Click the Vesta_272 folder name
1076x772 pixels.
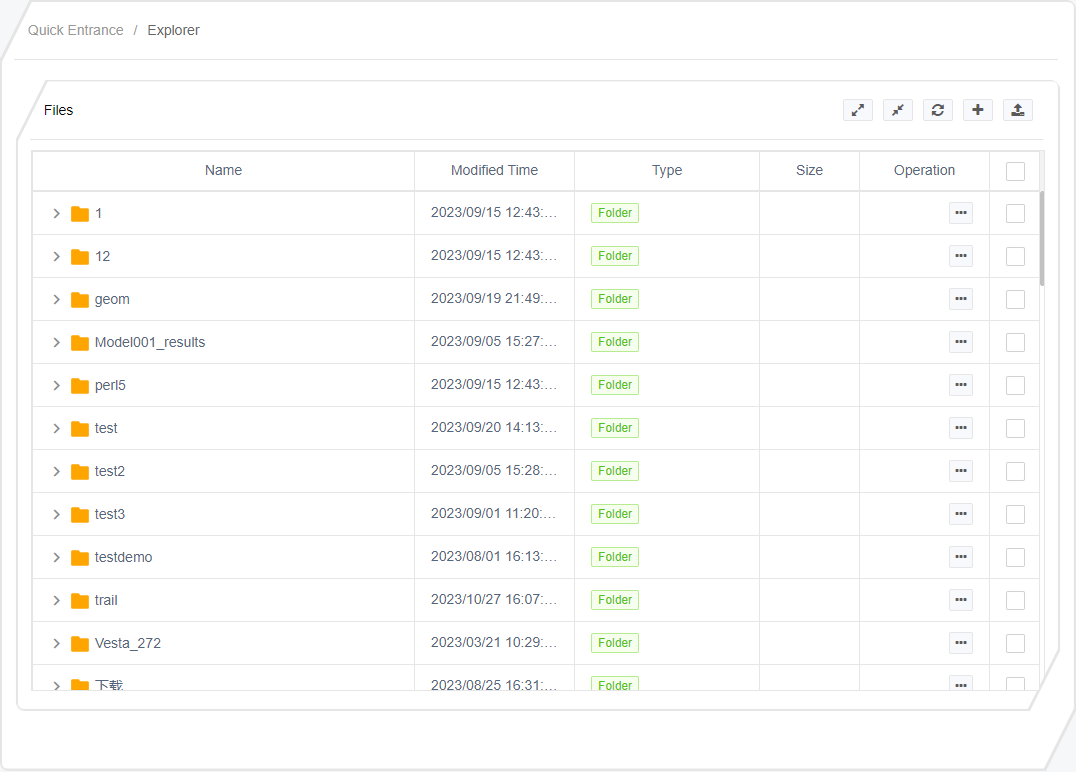[128, 643]
